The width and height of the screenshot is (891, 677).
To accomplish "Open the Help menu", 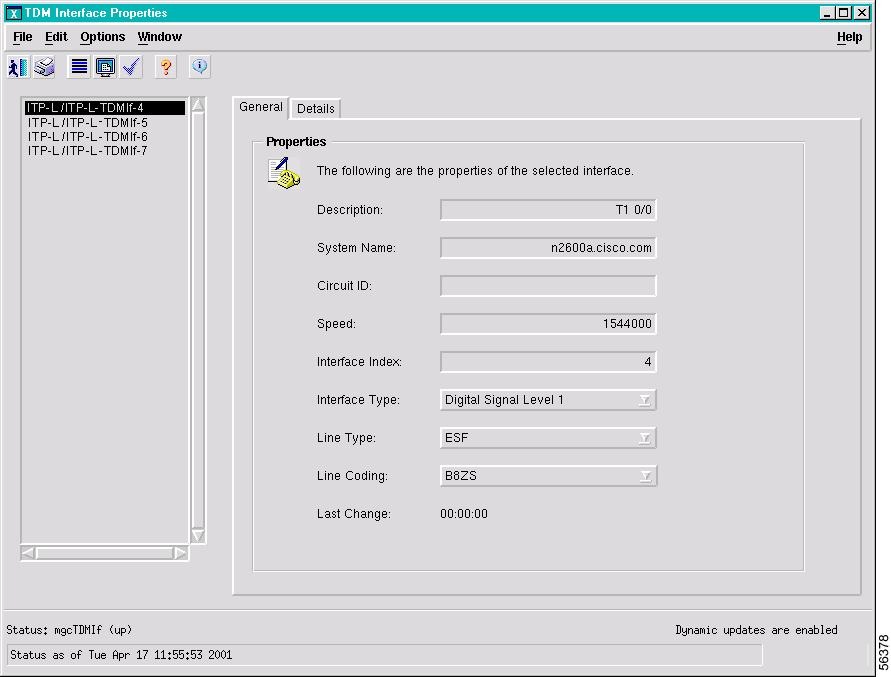I will click(849, 37).
